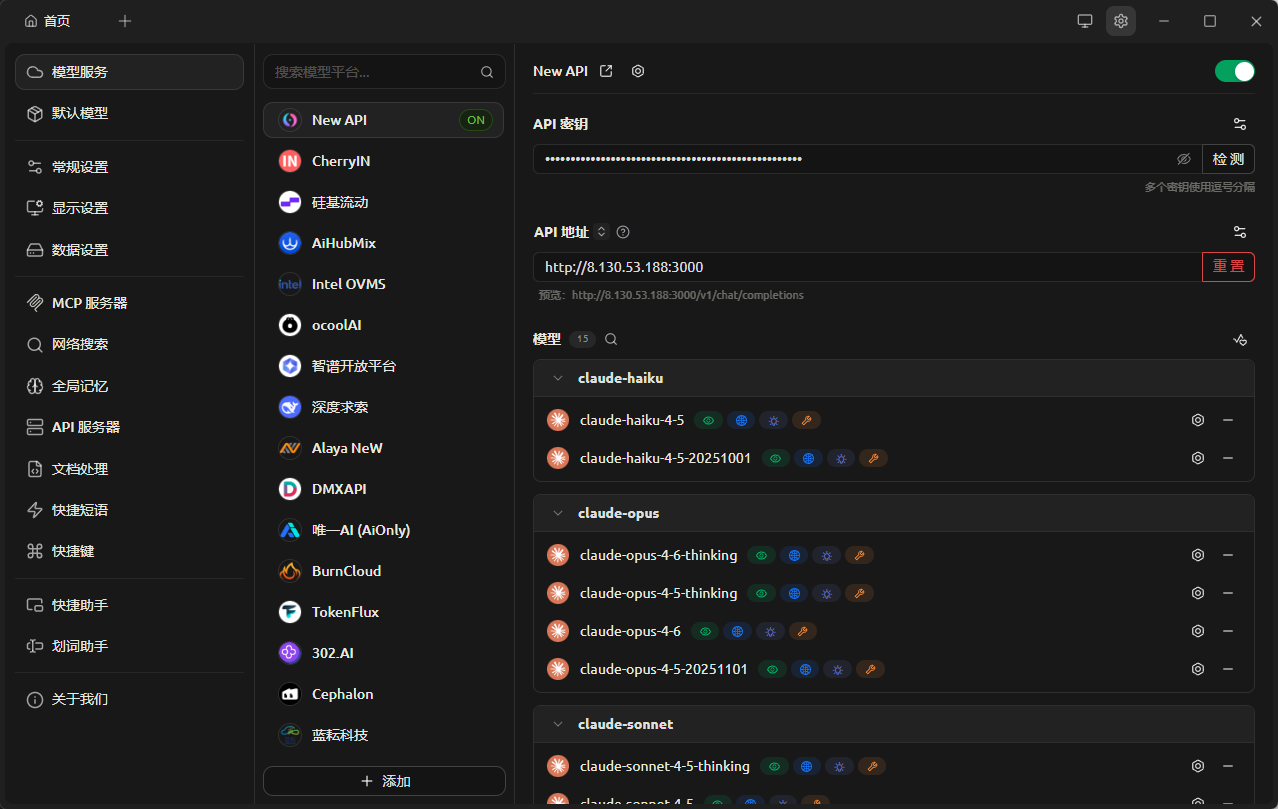
Task: Disable the New API provider switch
Action: coord(1234,71)
